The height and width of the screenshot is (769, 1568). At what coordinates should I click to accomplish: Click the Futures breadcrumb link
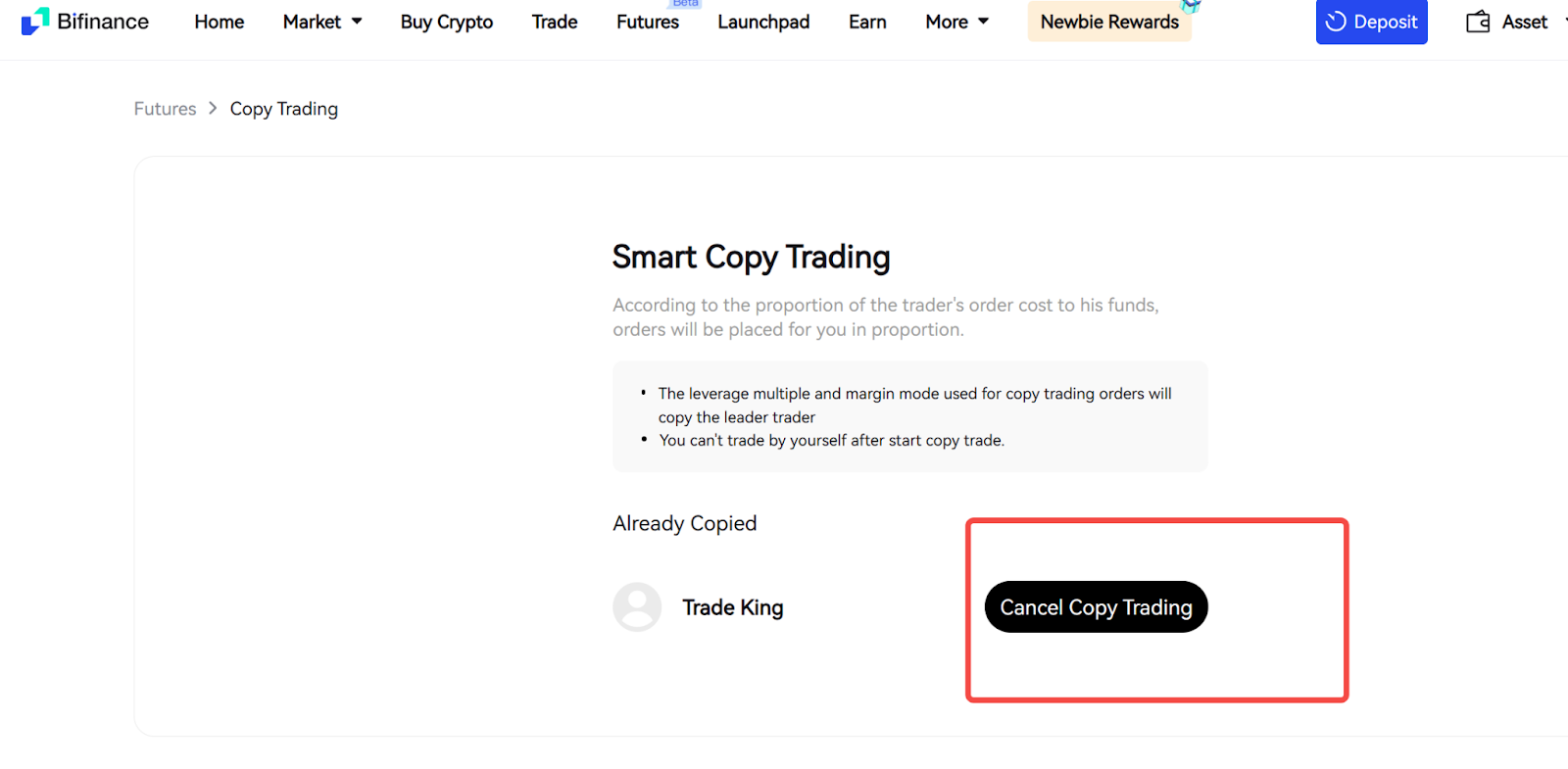click(x=165, y=109)
